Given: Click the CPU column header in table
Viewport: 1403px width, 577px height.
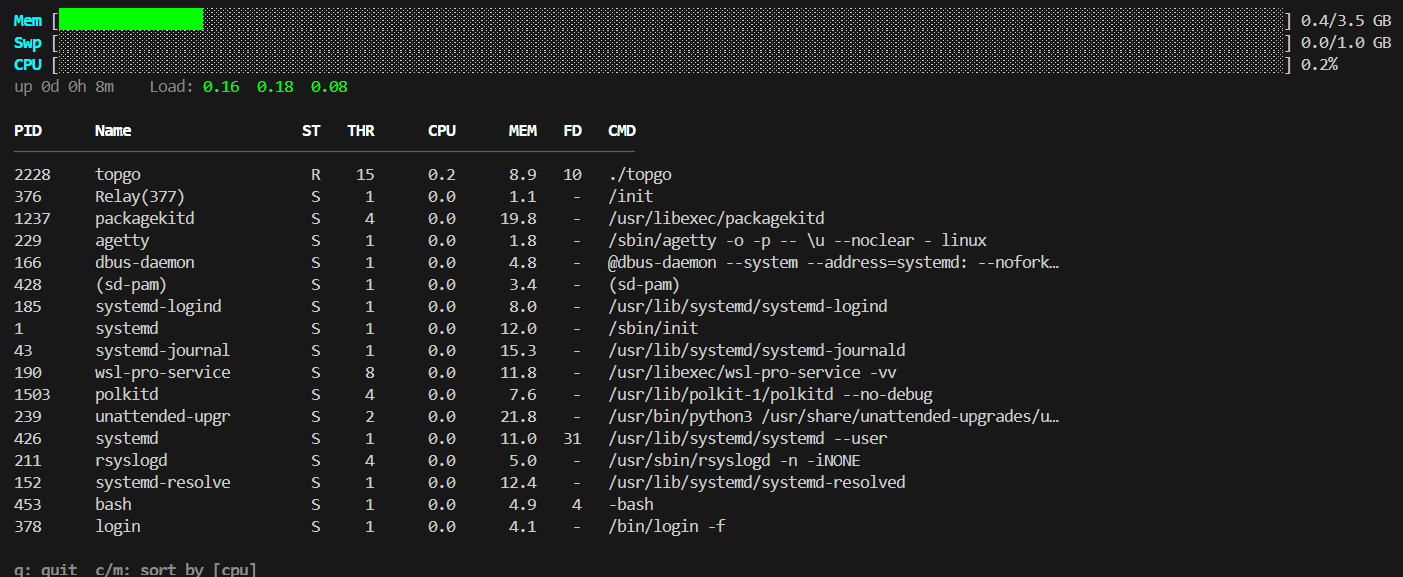Looking at the screenshot, I should pyautogui.click(x=442, y=131).
